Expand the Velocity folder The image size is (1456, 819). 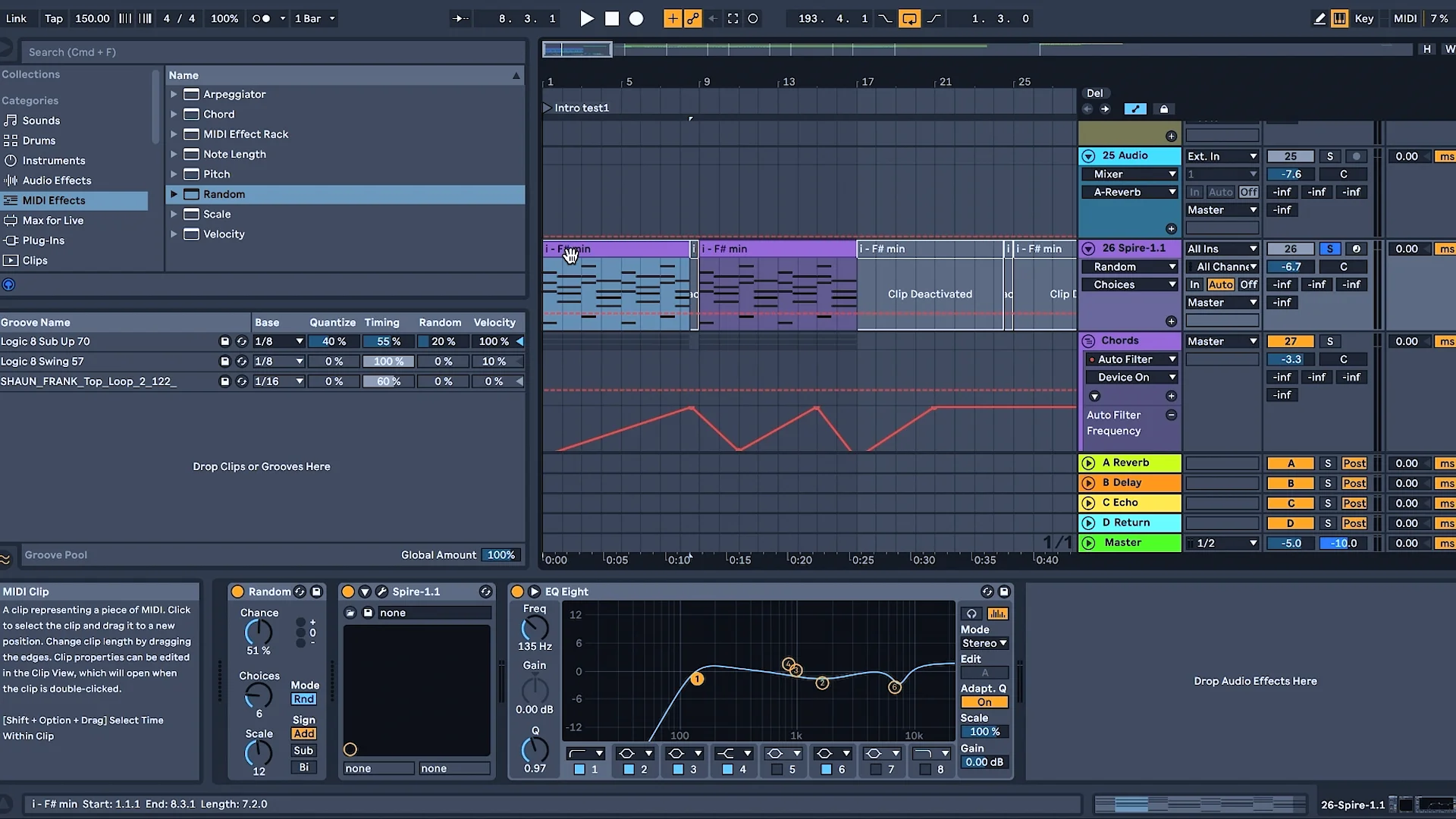pyautogui.click(x=174, y=234)
